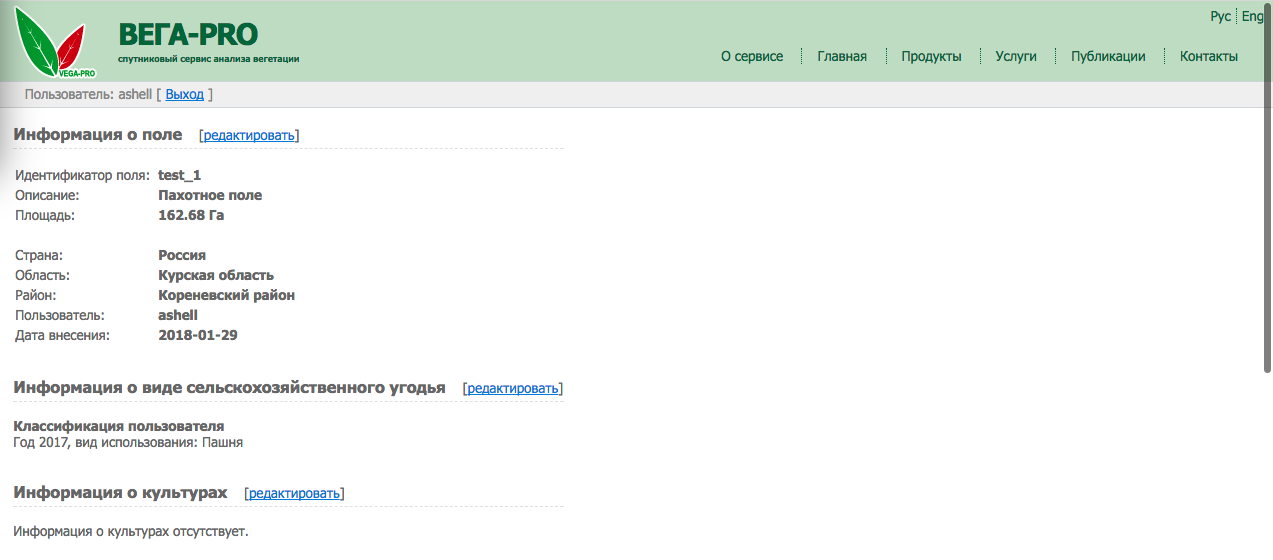Go to the Главная page

point(842,57)
